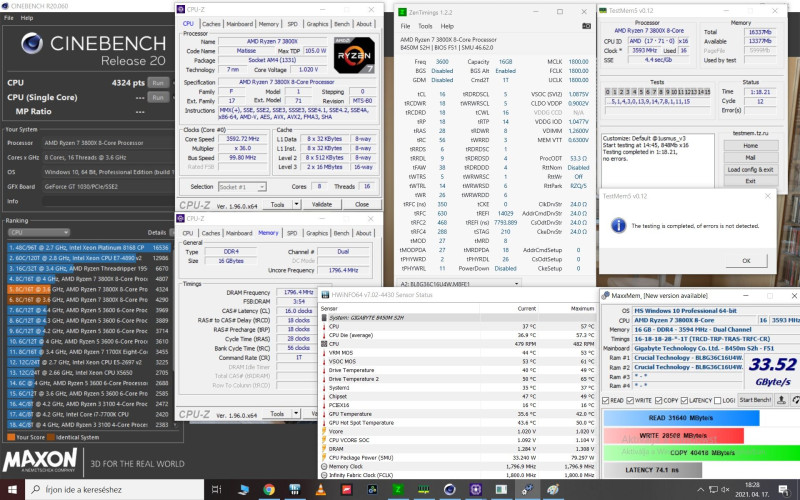800x500 pixels.
Task: Switch to ZenTimings via green Z taskbar icon
Action: tap(397, 489)
